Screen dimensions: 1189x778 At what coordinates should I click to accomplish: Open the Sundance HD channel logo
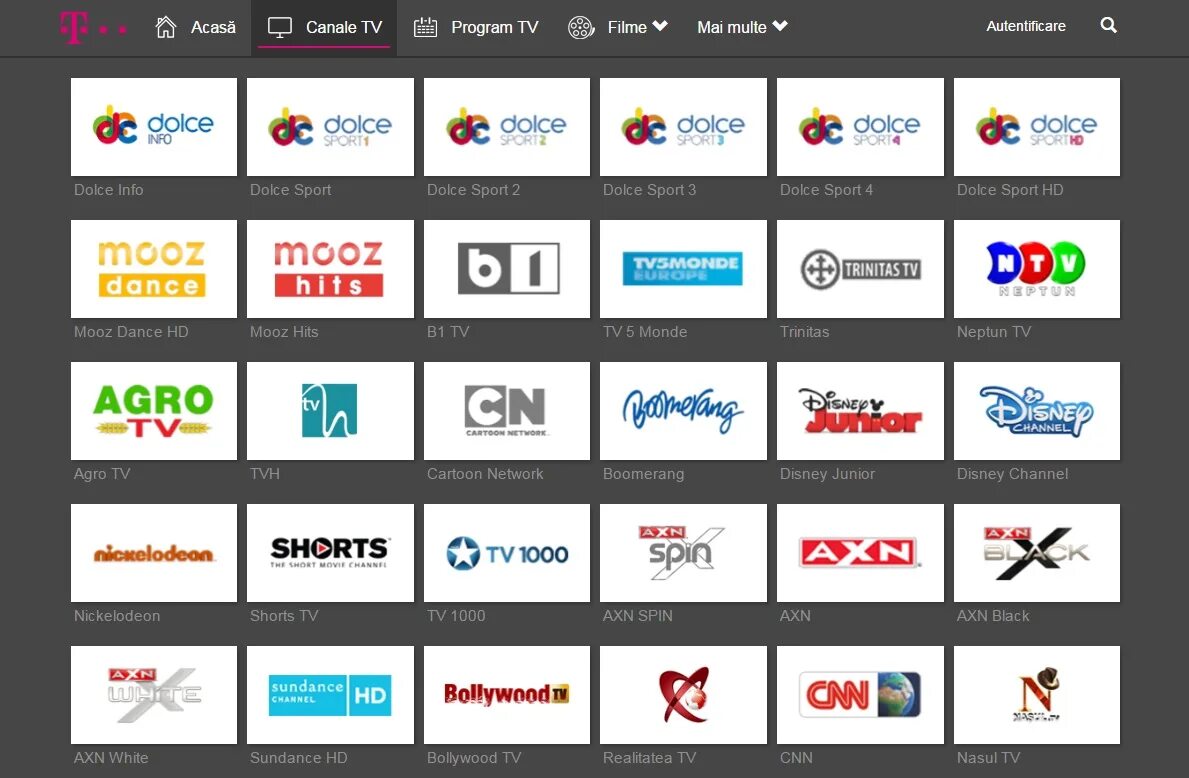click(331, 695)
